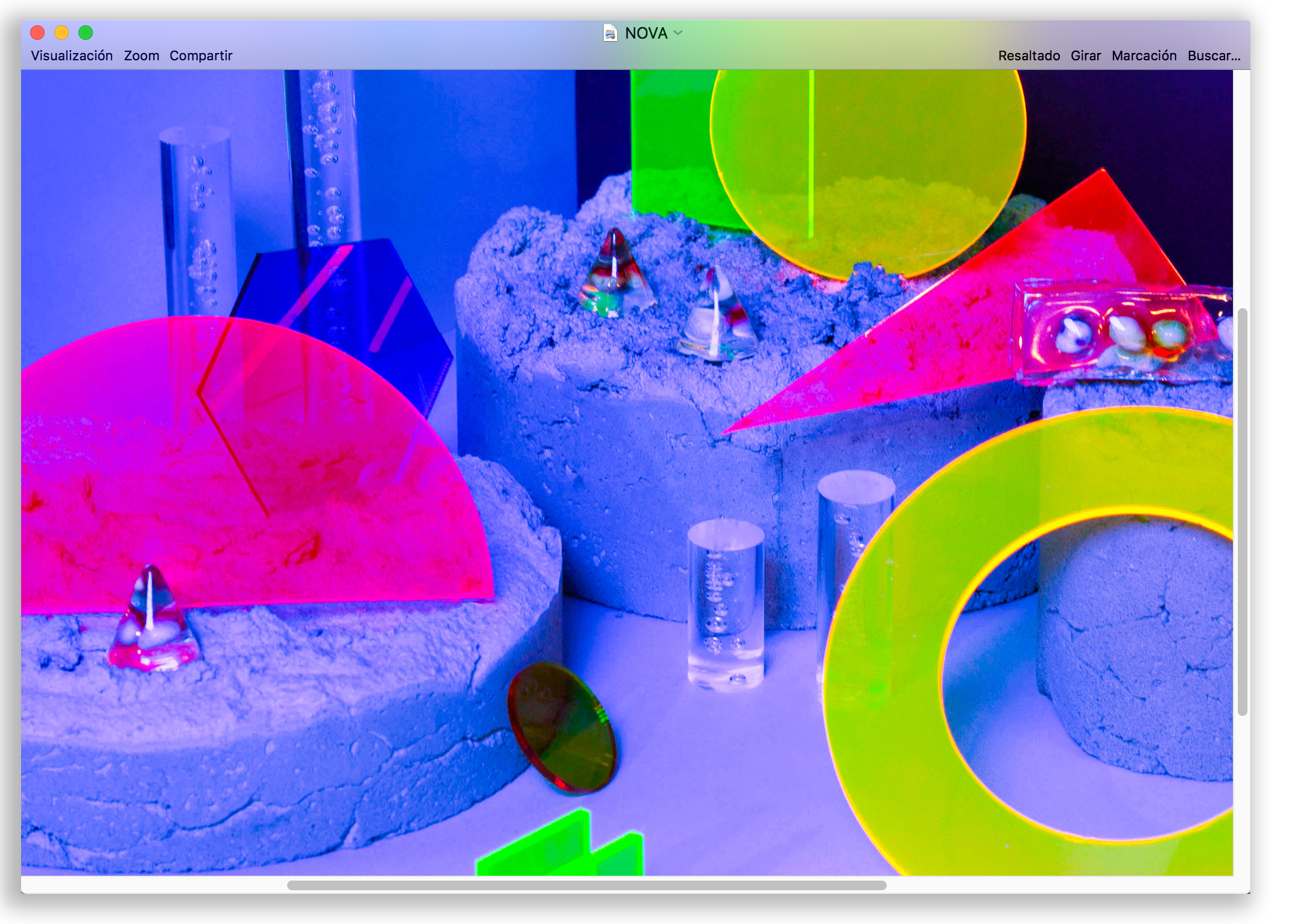Rotate the image with Girar

[1086, 55]
